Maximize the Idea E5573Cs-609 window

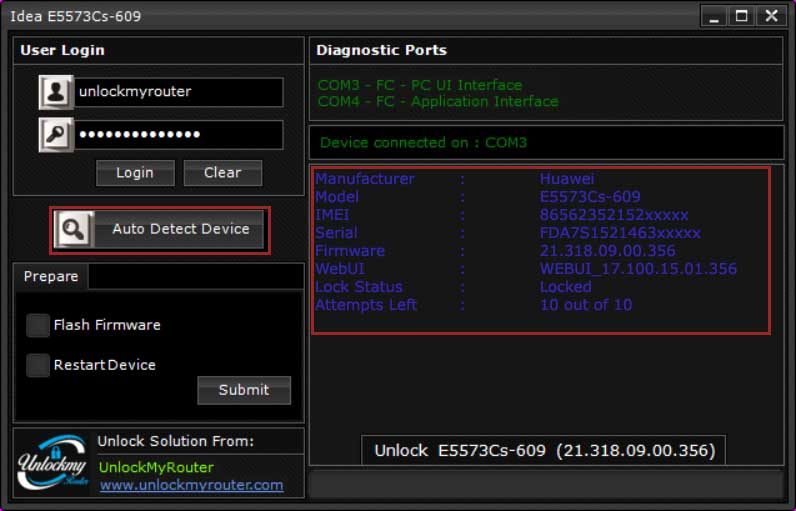(742, 16)
